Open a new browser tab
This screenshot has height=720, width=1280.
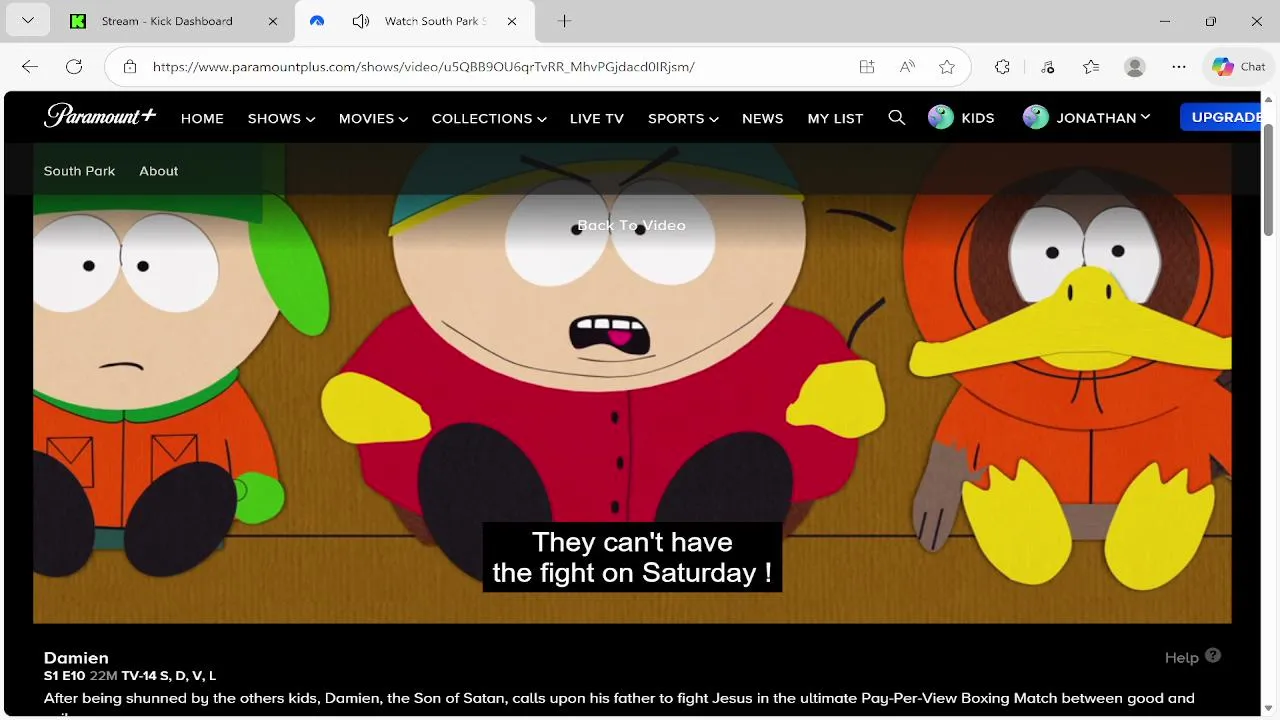click(564, 21)
